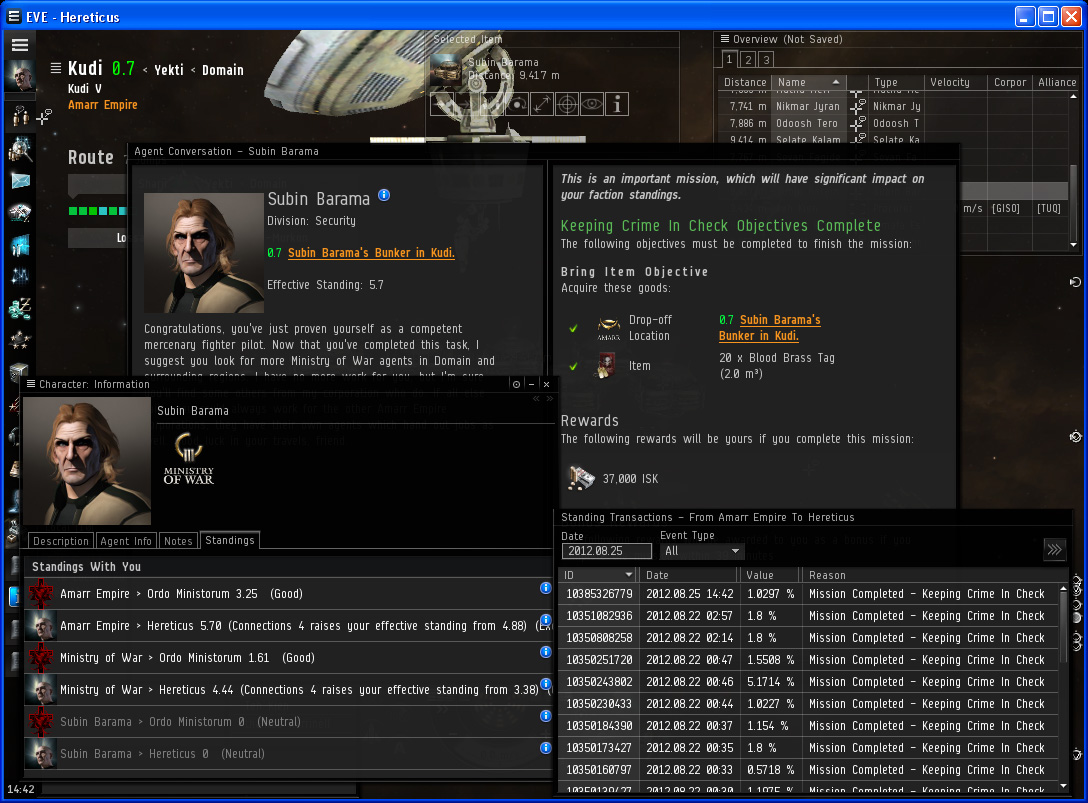Viewport: 1088px width, 803px height.
Task: Click Amarr Empire sovereignty link
Action: pyautogui.click(x=103, y=105)
